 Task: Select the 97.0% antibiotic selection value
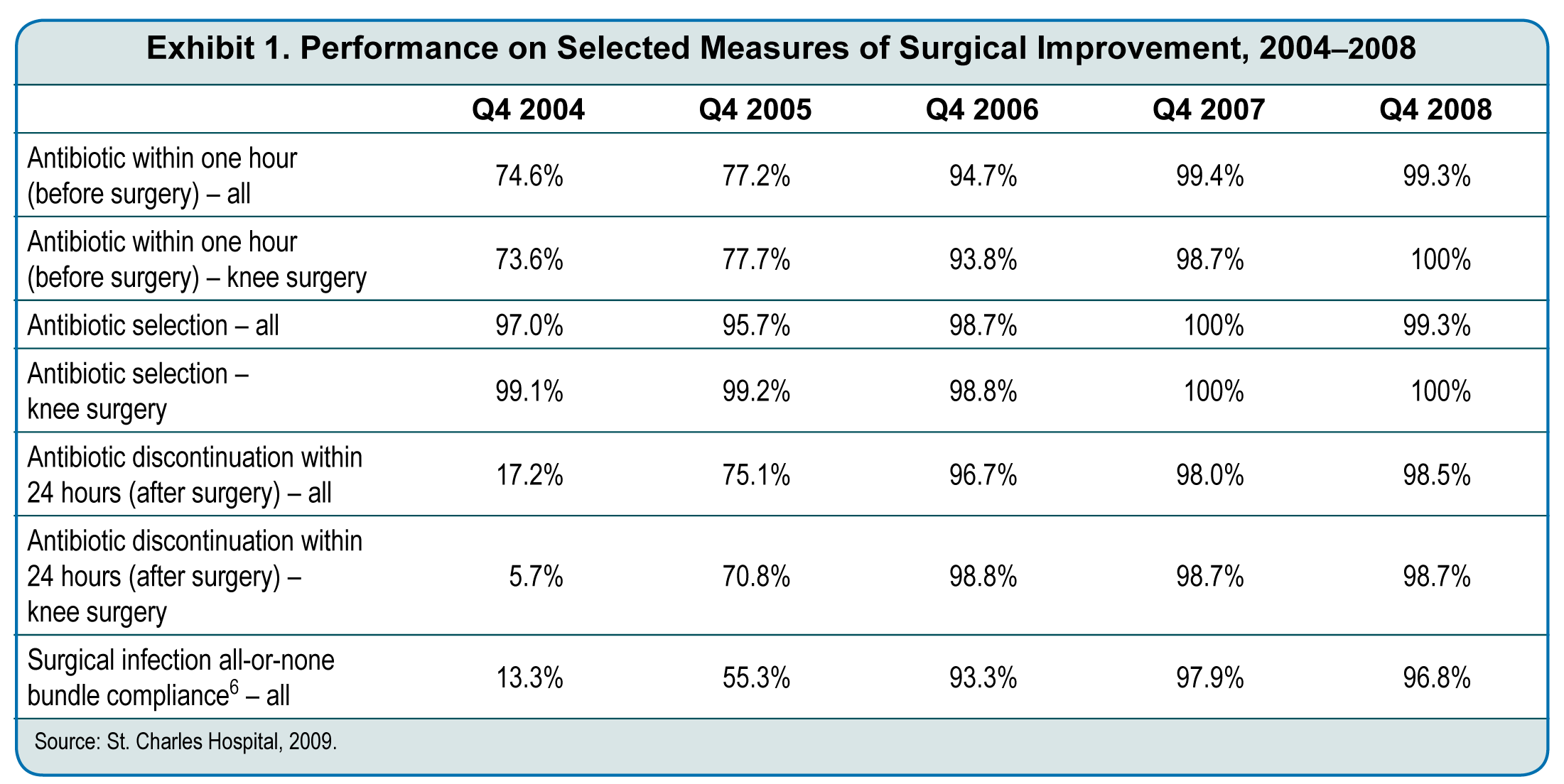pos(529,325)
